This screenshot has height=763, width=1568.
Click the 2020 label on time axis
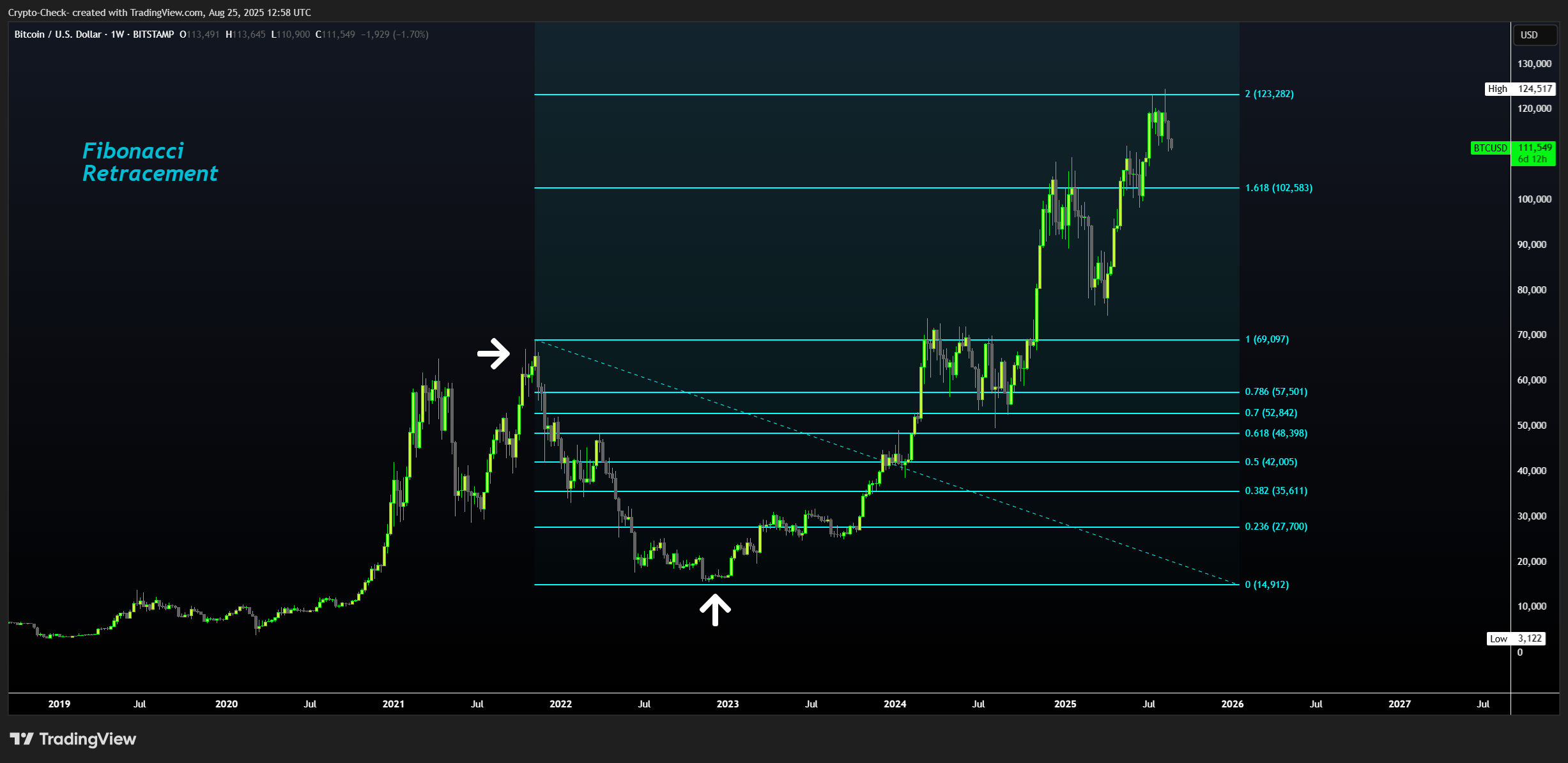click(226, 704)
